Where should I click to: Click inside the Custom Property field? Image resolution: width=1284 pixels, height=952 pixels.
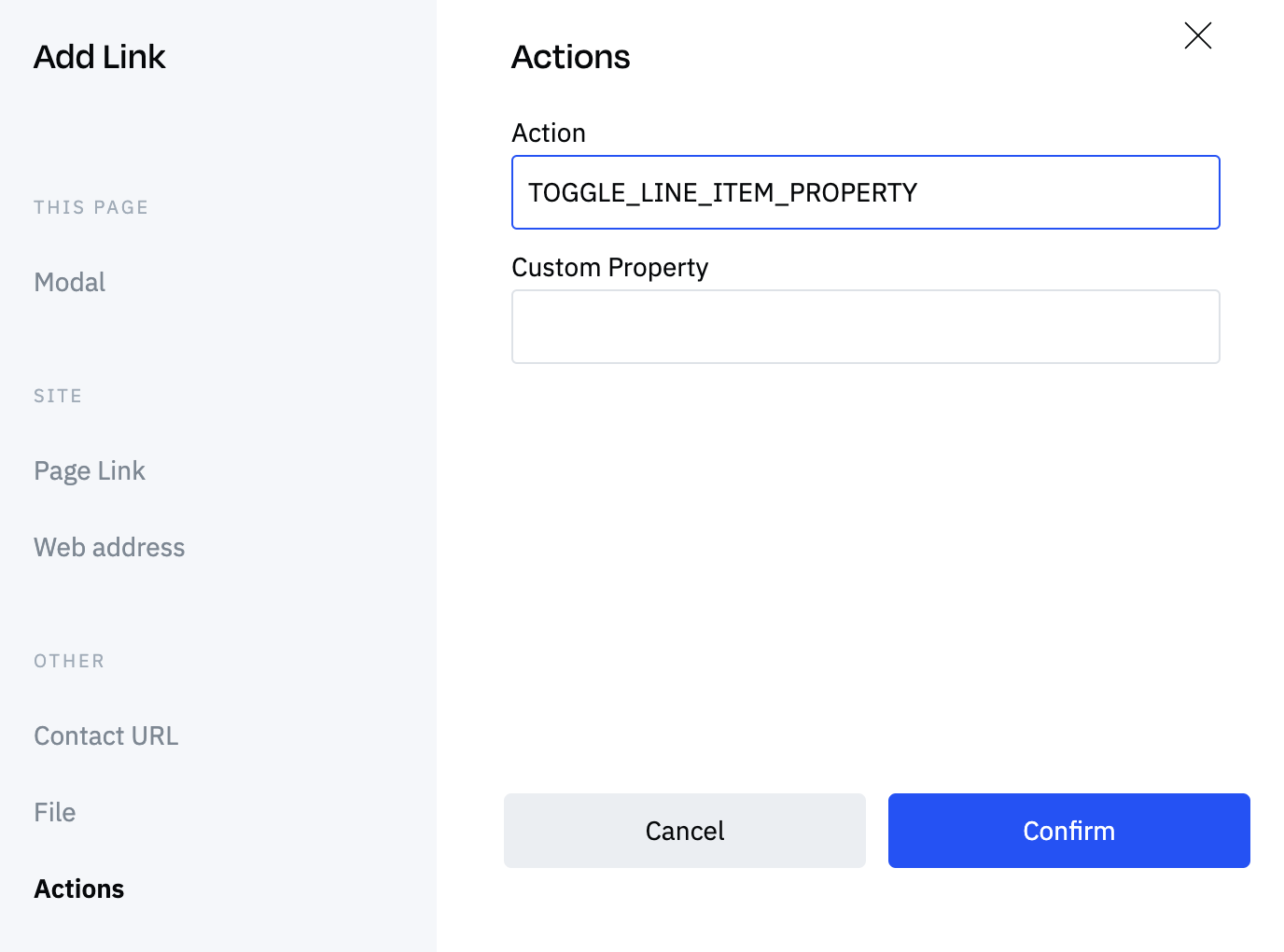tap(865, 327)
